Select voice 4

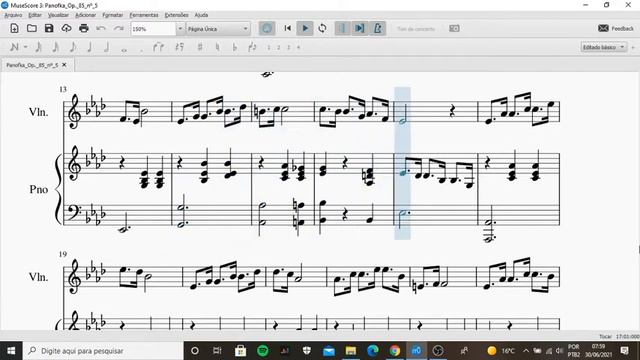click(x=298, y=47)
